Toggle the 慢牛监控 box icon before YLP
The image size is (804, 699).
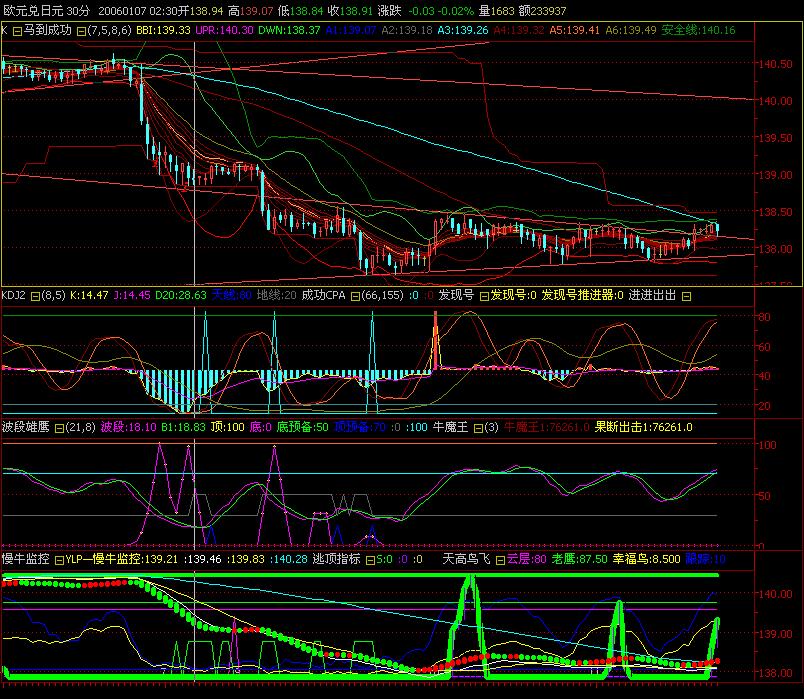coord(59,560)
